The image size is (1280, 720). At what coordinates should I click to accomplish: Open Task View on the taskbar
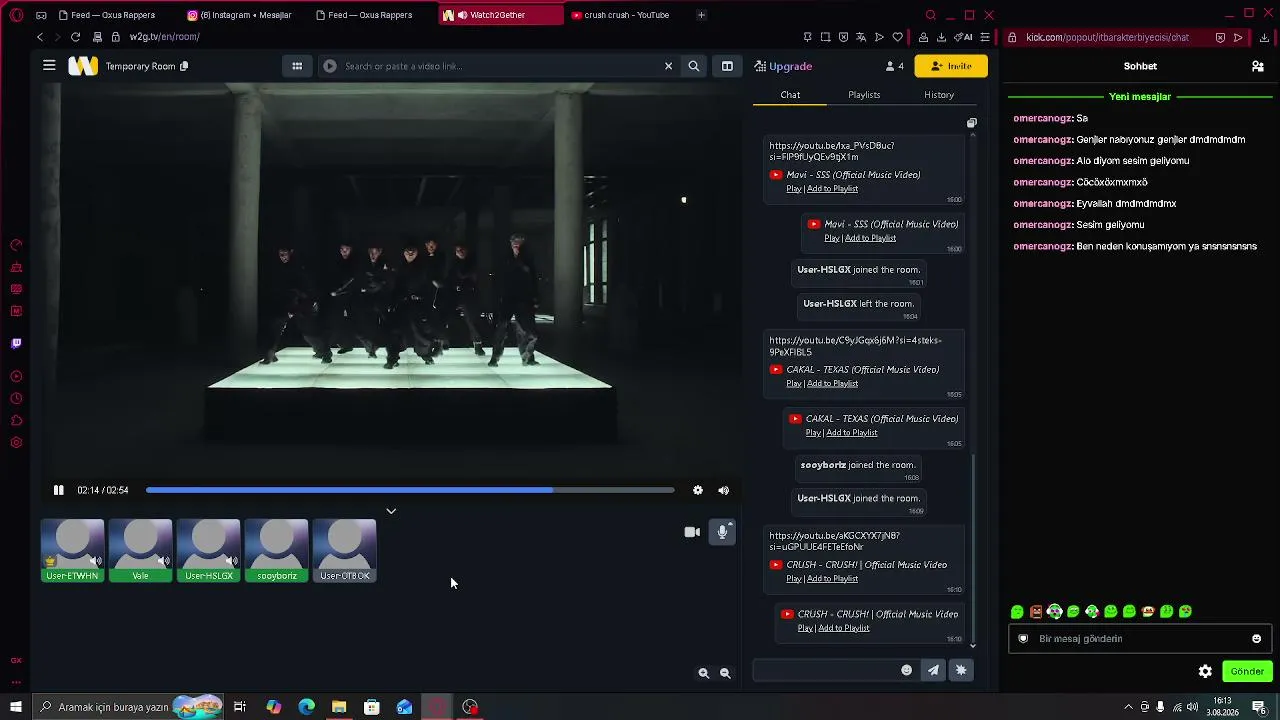coord(240,707)
